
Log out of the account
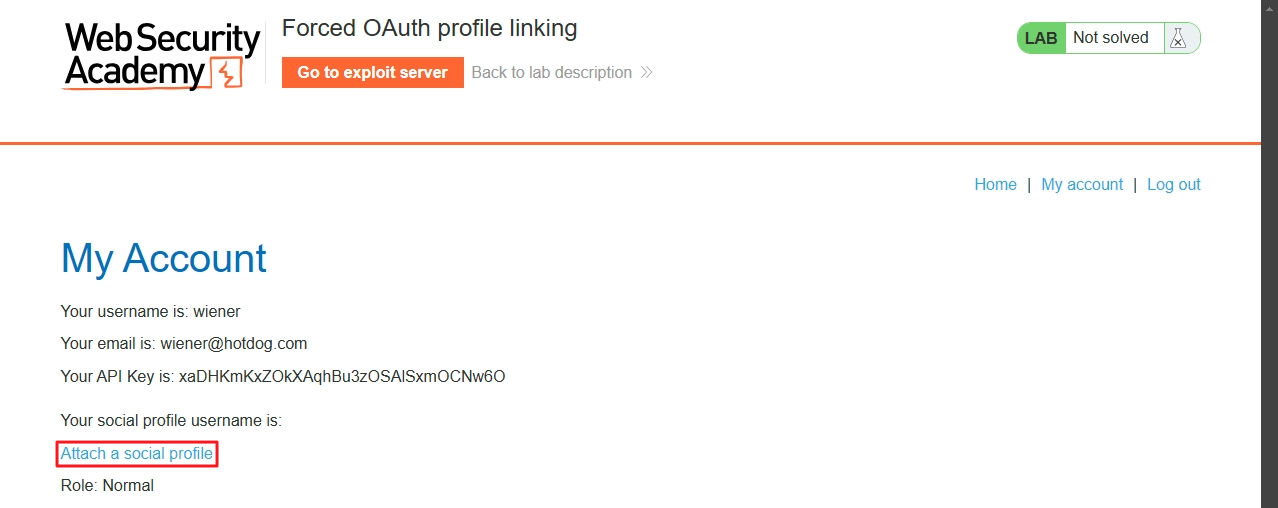coord(1174,184)
